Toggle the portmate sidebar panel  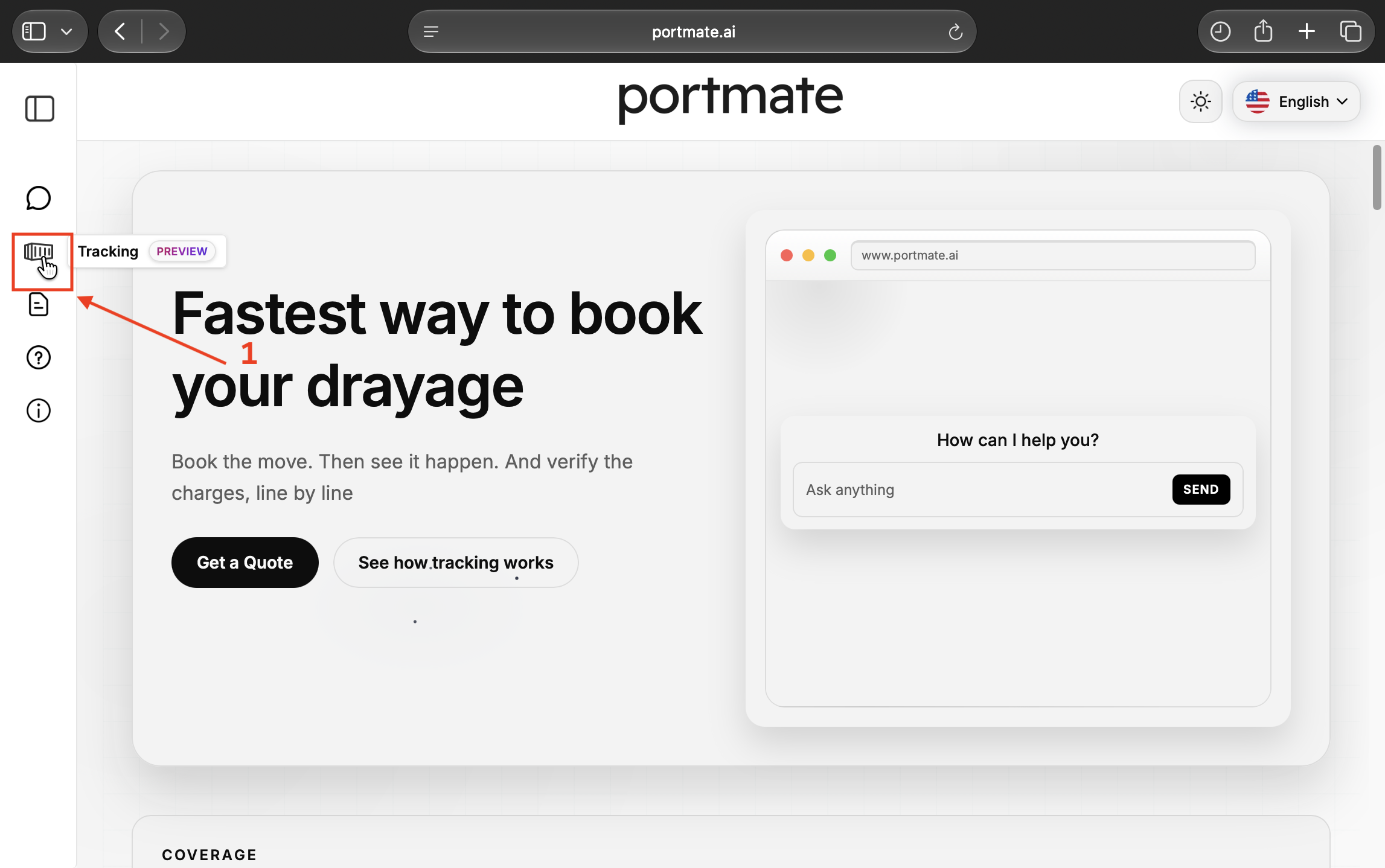click(x=40, y=109)
